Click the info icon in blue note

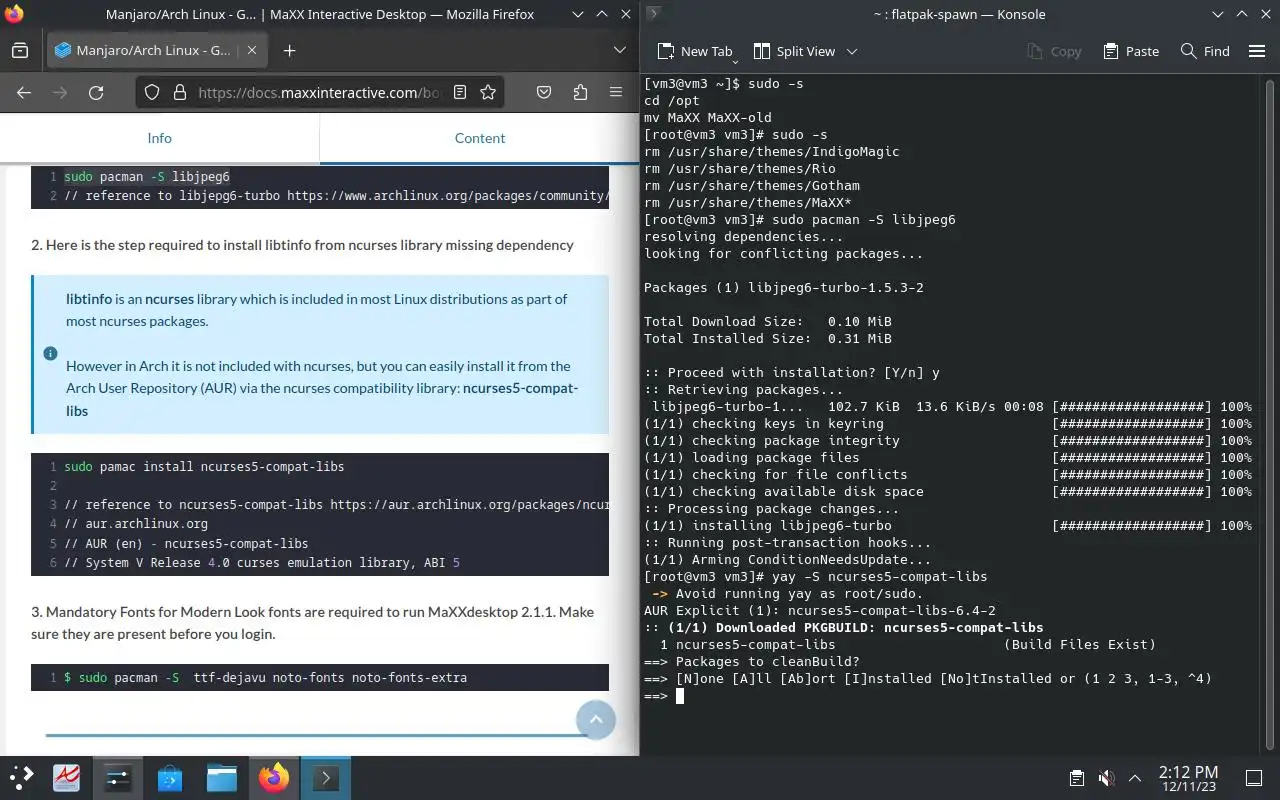click(50, 354)
